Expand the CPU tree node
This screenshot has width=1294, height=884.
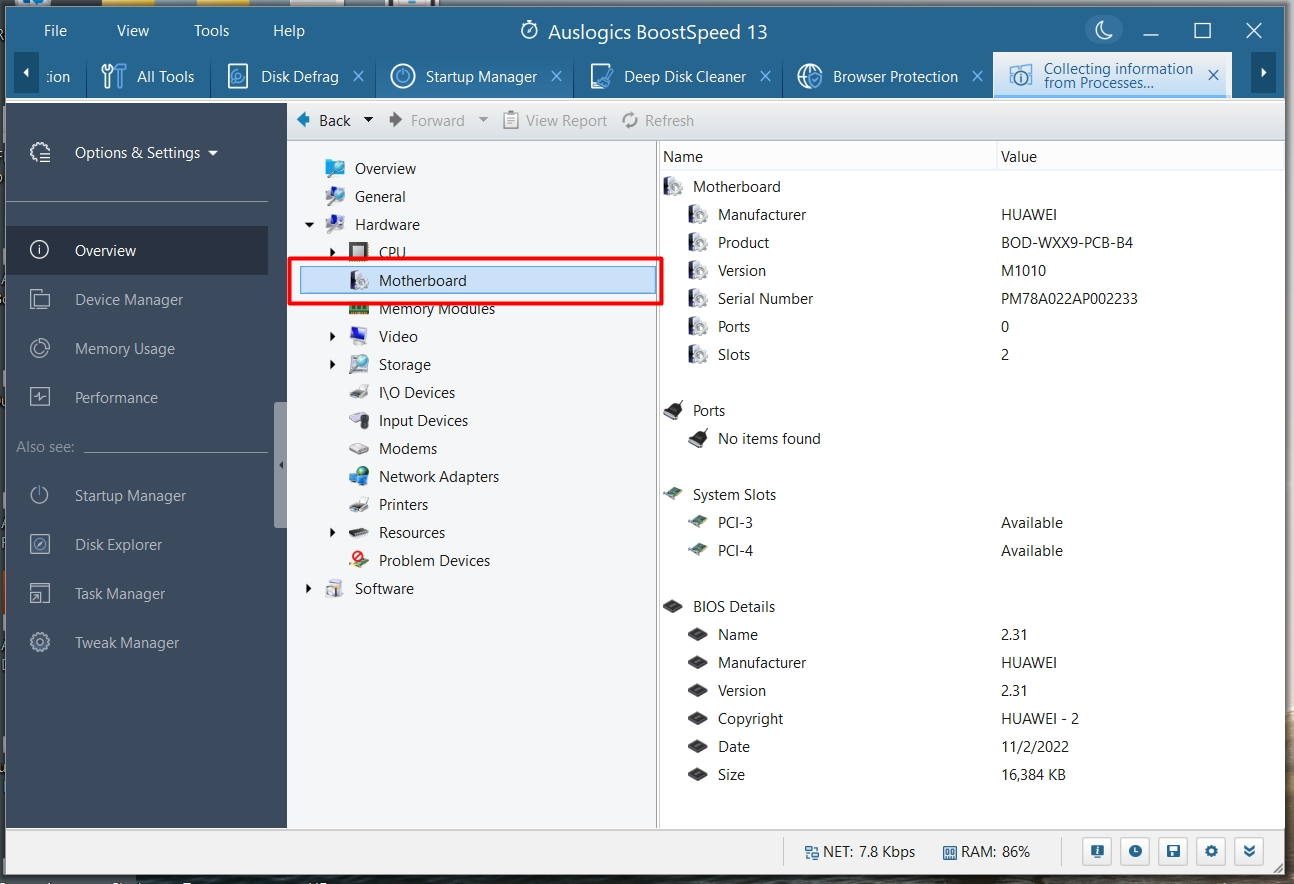click(x=333, y=253)
